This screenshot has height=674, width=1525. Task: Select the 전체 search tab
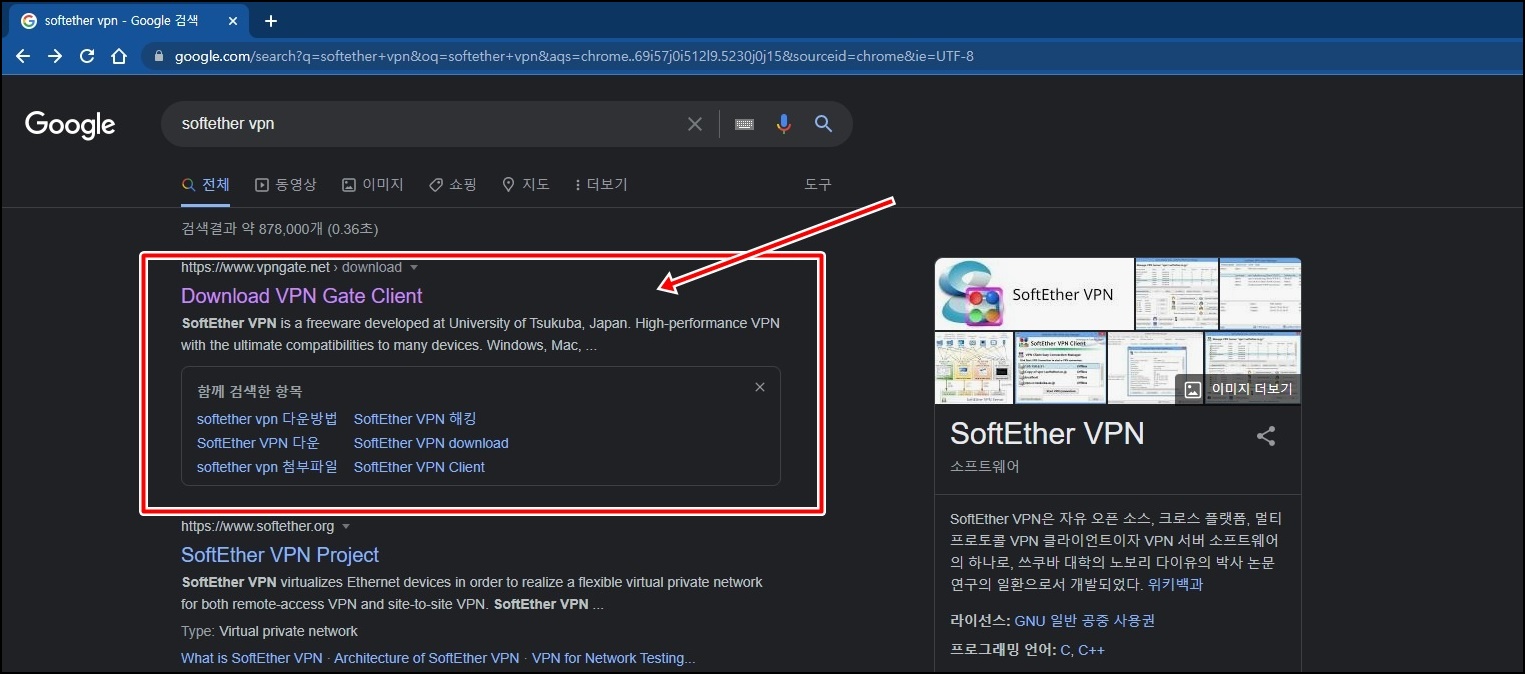click(206, 185)
